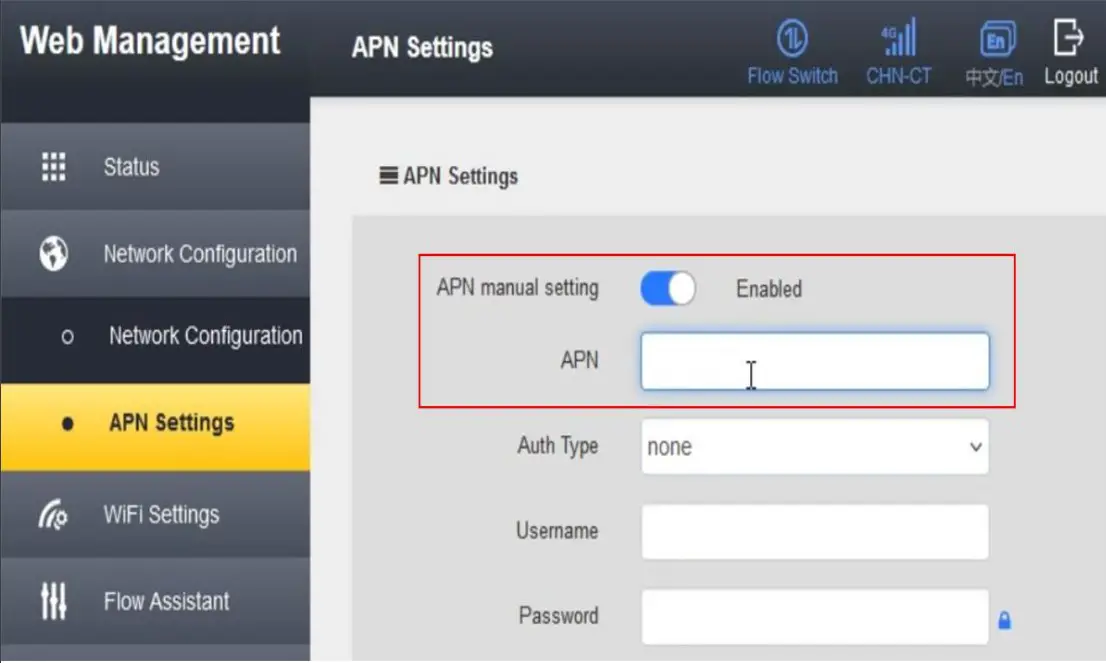Click the APN Settings header title
This screenshot has height=663, width=1106.
click(x=422, y=47)
